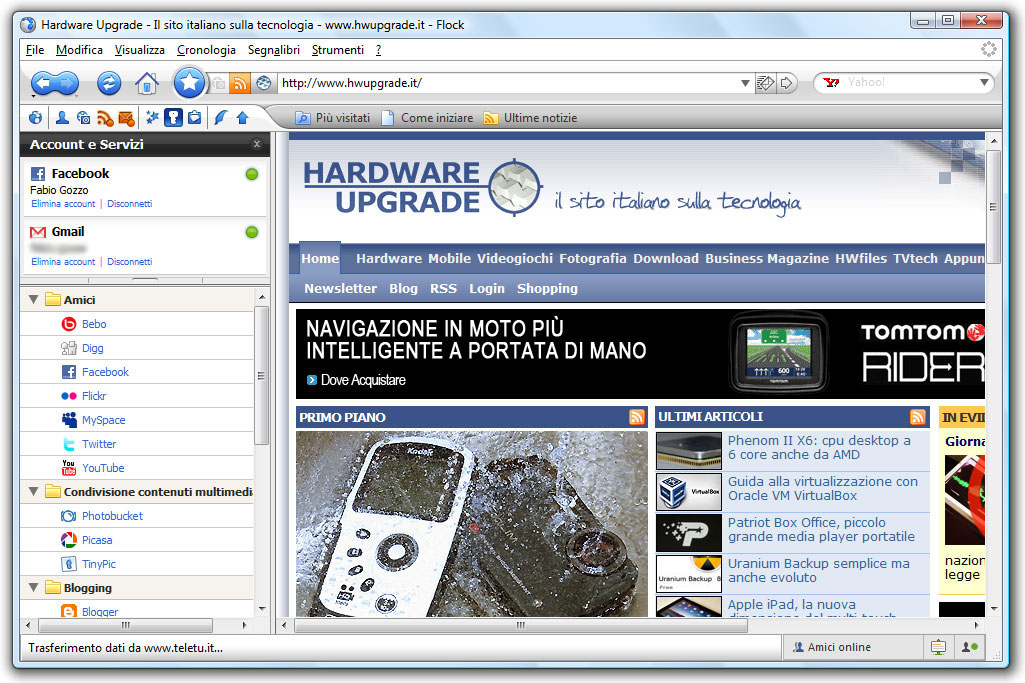Image resolution: width=1025 pixels, height=683 pixels.
Task: Open the ? help menu
Action: (x=378, y=50)
